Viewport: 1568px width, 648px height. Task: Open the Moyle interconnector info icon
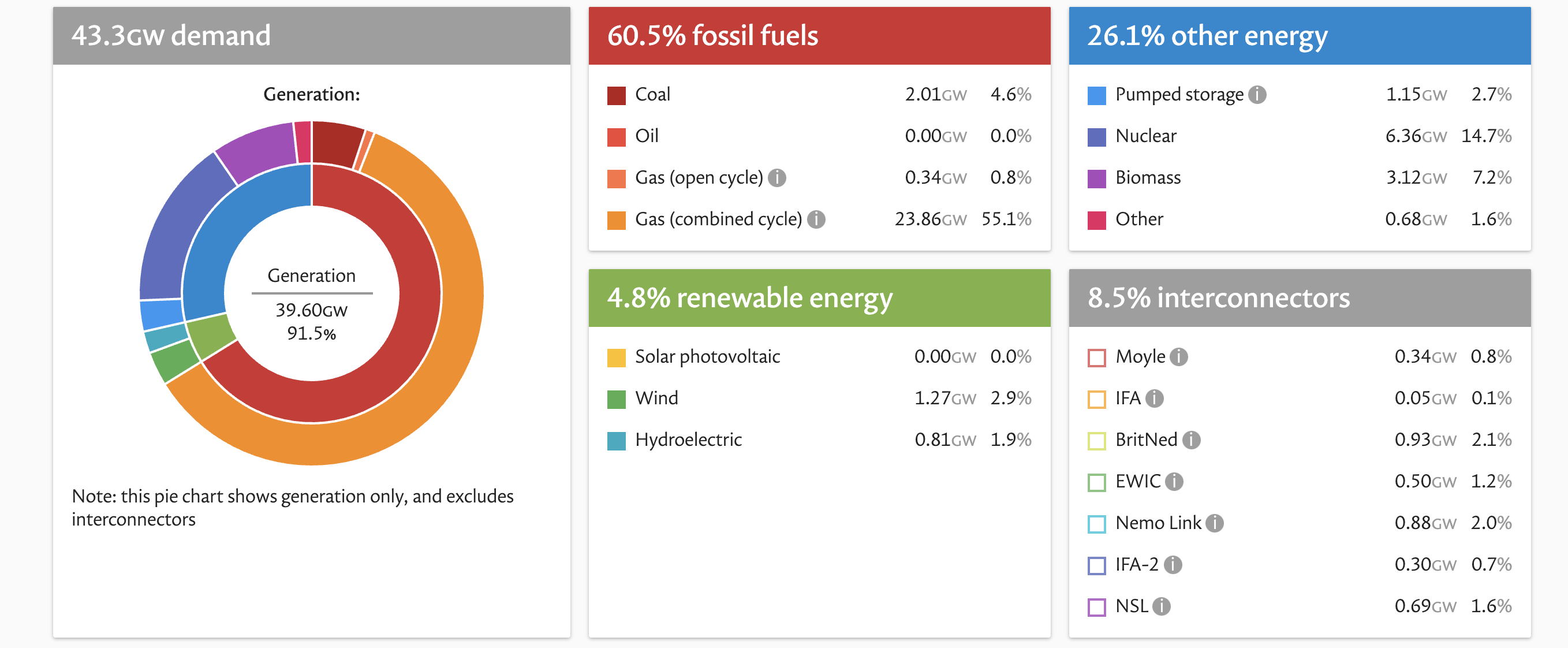tap(1178, 357)
